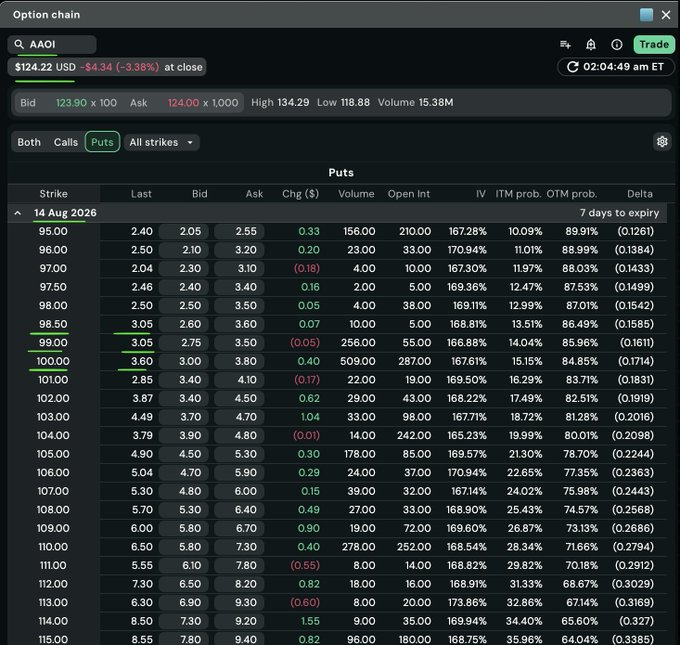Click the green Trade button
680x645 pixels.
click(x=654, y=44)
